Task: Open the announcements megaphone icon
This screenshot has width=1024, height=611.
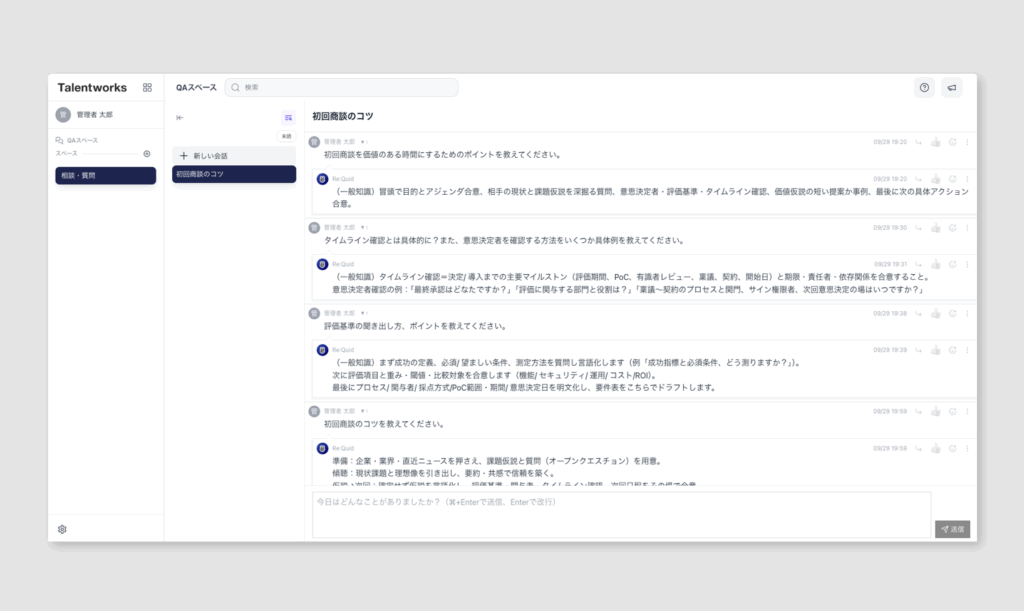Action: pyautogui.click(x=952, y=88)
